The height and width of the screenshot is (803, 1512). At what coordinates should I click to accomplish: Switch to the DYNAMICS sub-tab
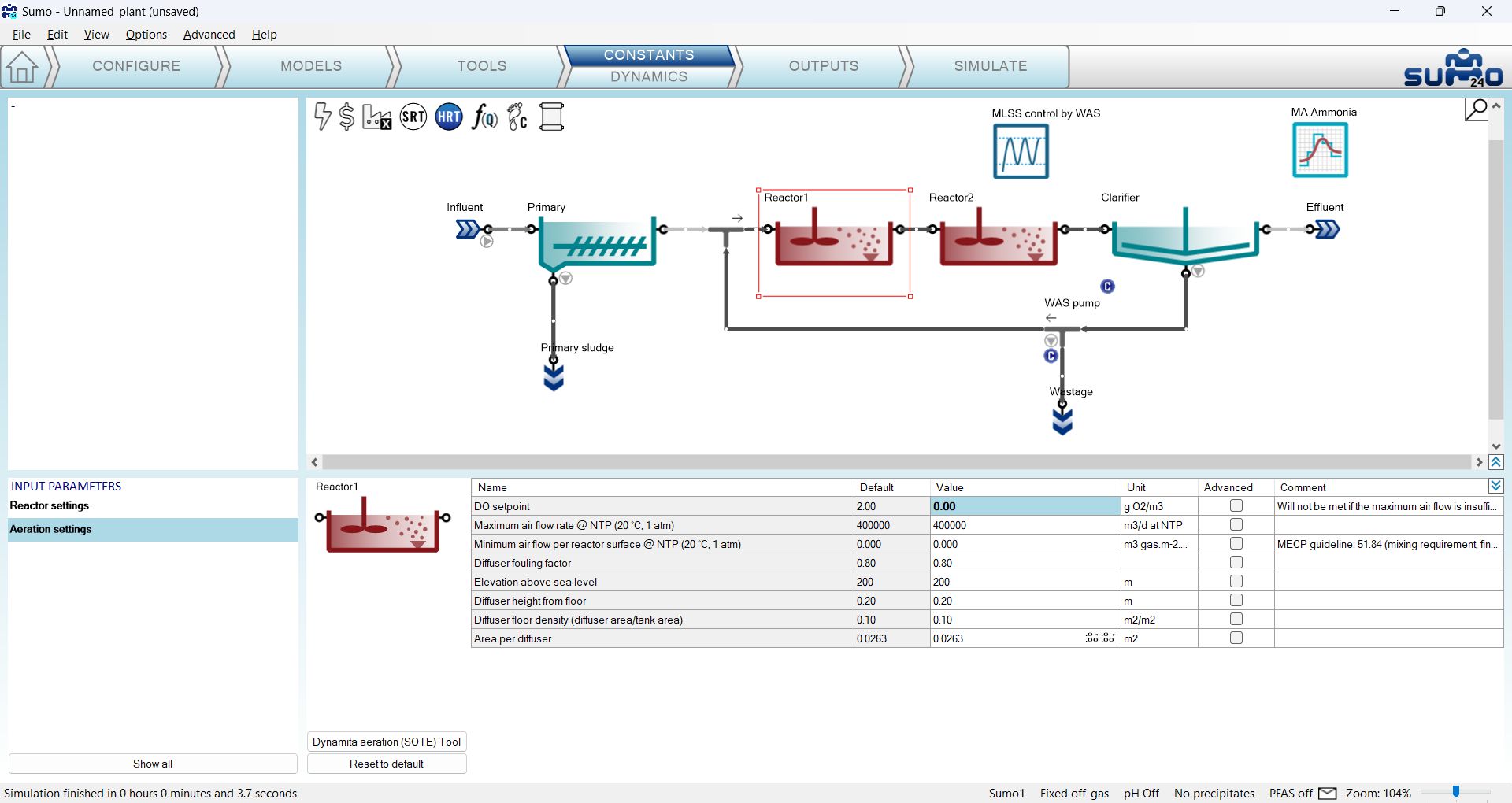click(649, 76)
